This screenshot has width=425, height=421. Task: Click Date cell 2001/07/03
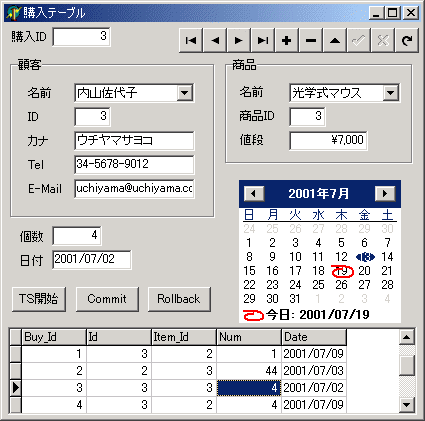(314, 371)
